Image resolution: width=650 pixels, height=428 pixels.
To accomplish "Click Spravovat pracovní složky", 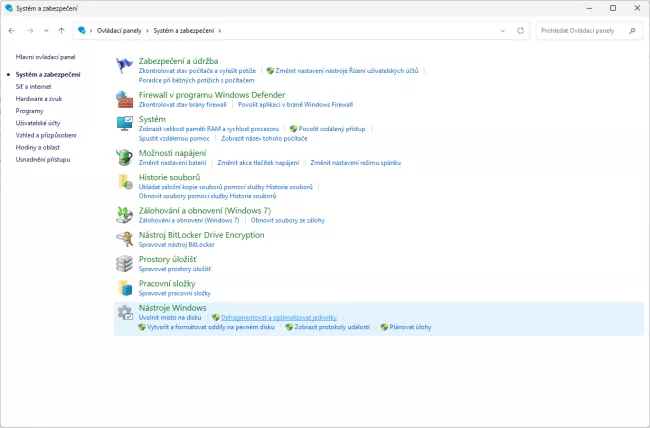I will click(175, 293).
